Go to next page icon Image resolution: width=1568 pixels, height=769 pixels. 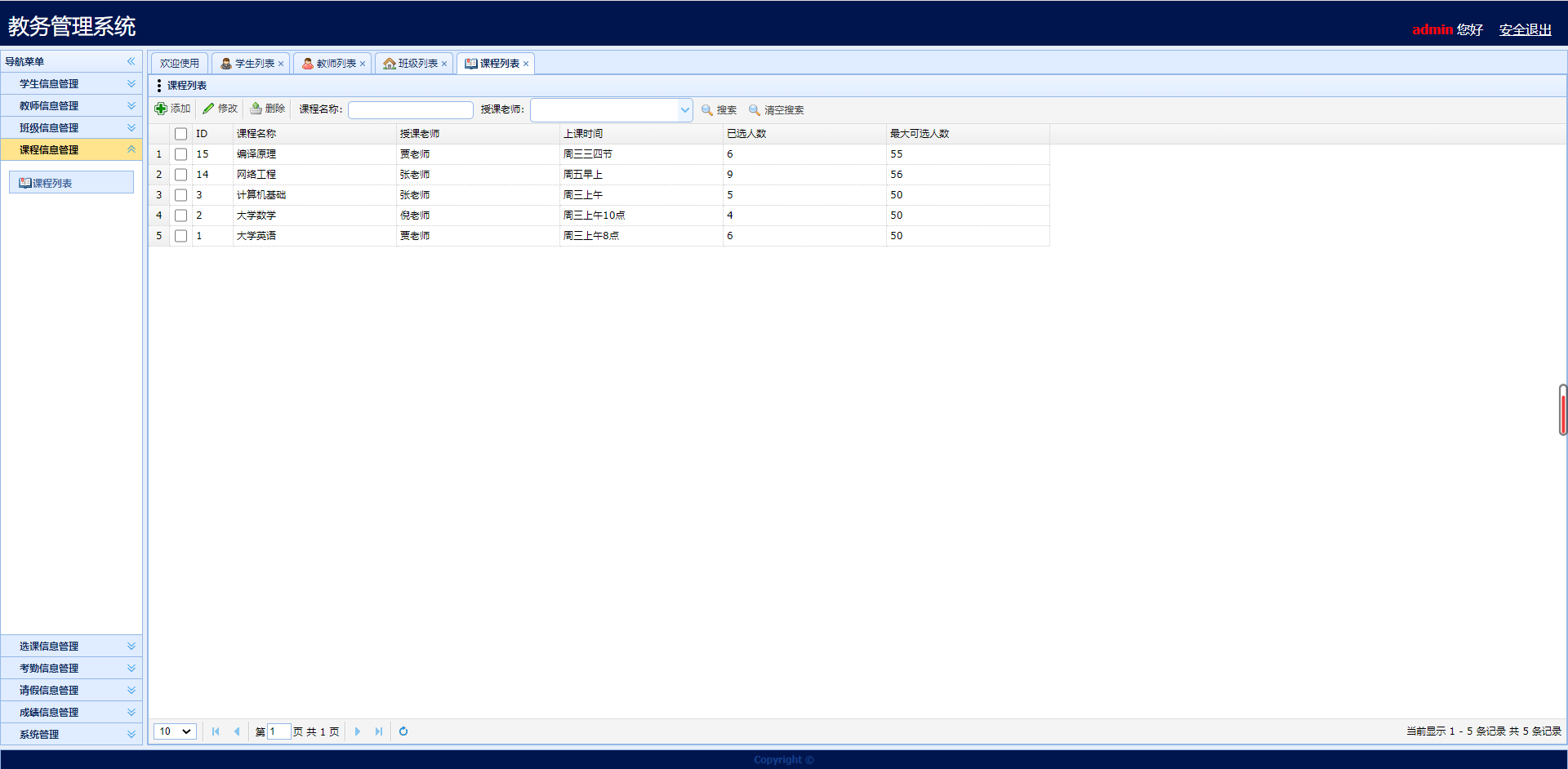click(358, 731)
